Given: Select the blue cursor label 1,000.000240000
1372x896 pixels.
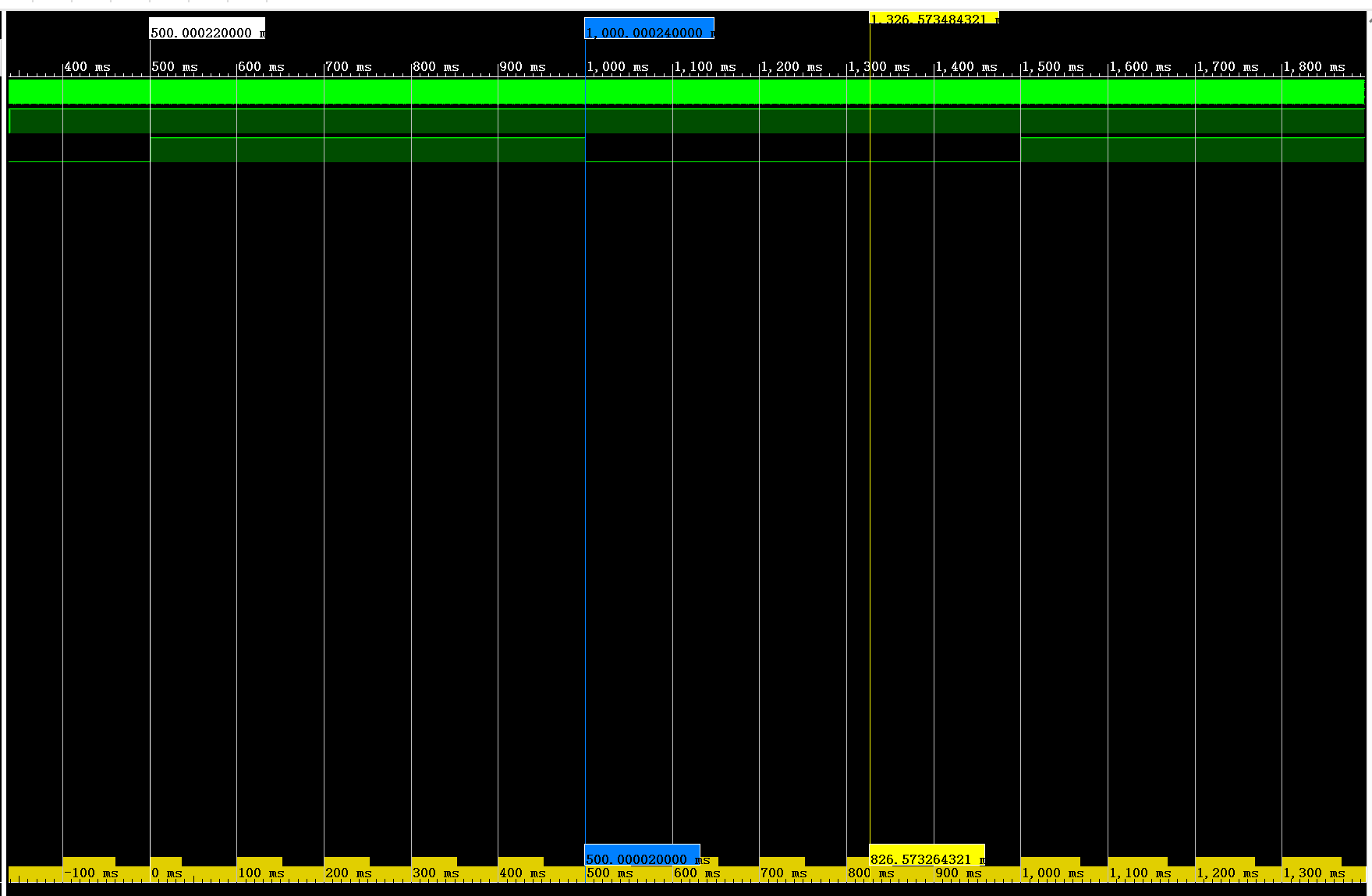Looking at the screenshot, I should [x=649, y=29].
